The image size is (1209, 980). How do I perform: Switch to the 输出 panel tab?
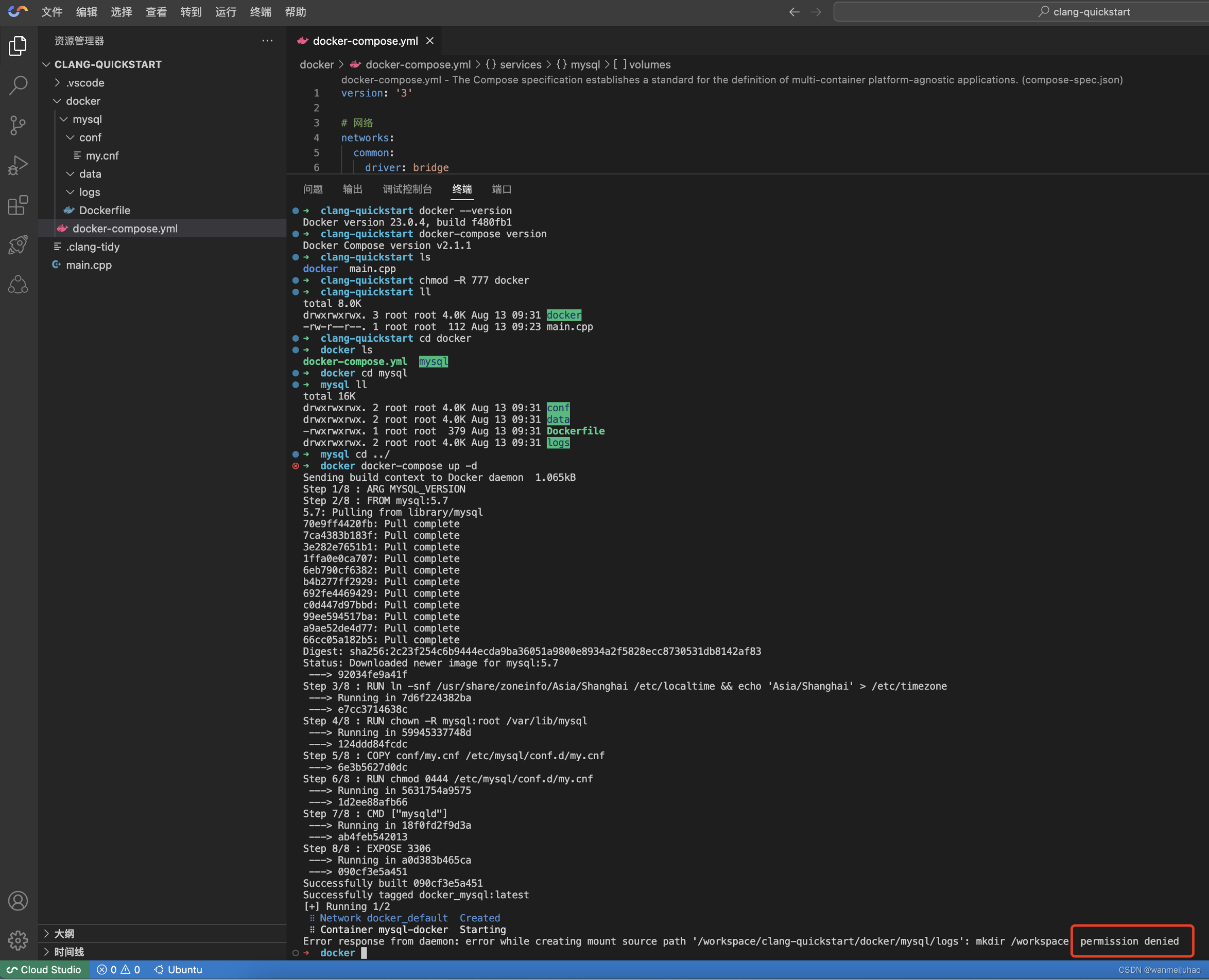click(353, 189)
